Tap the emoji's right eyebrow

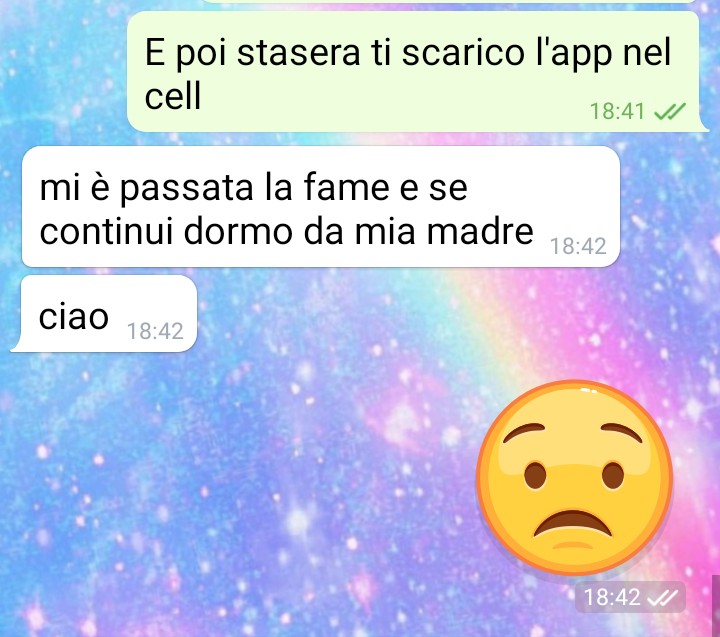pos(622,431)
